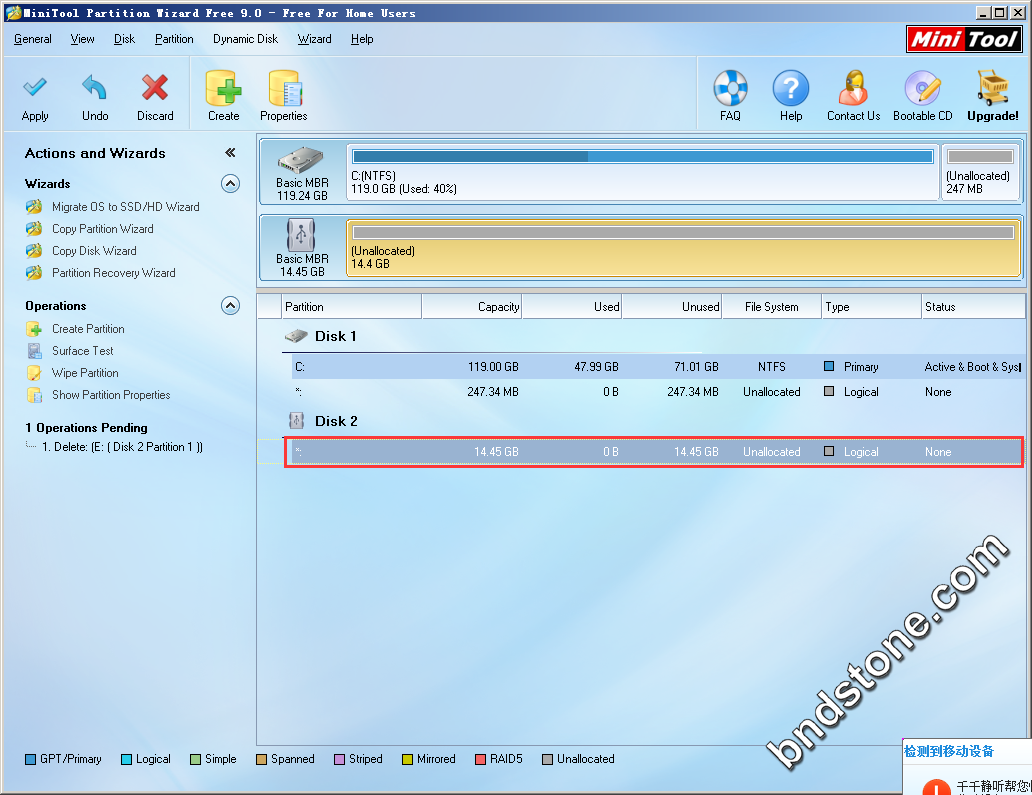Click the Upgrade shopping cart icon
1032x795 pixels.
pos(993,88)
